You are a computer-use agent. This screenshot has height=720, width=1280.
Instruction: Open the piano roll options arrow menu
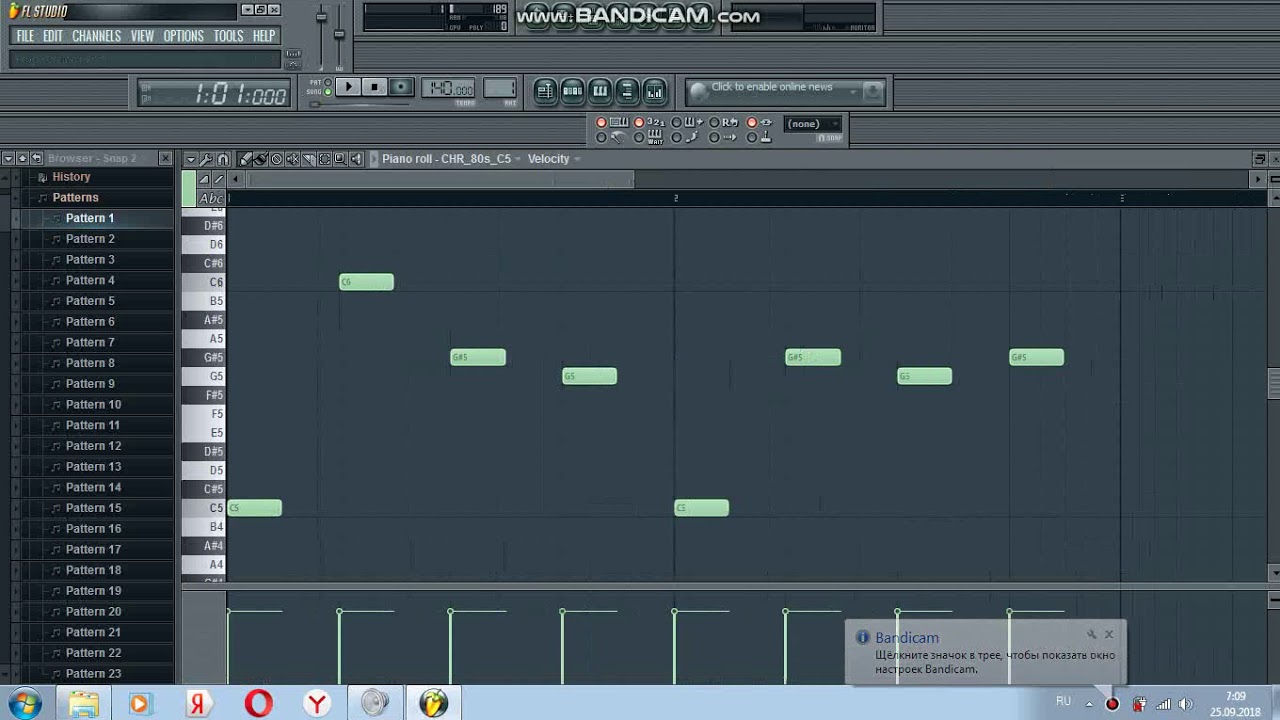pyautogui.click(x=190, y=159)
